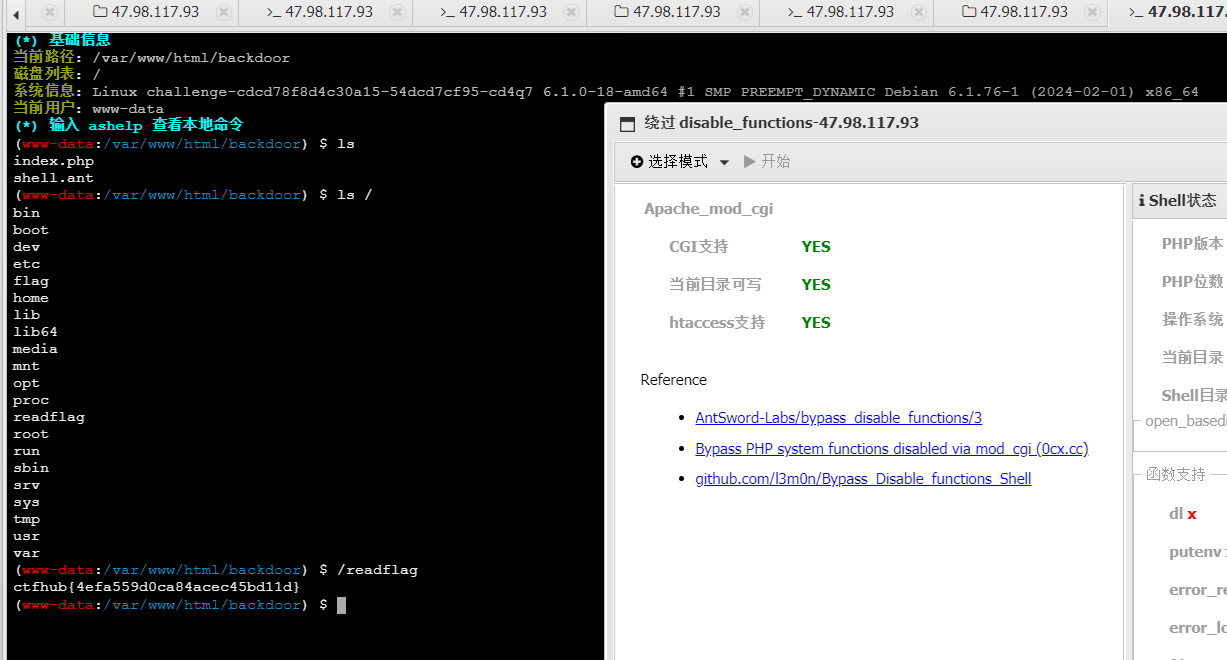Close the third file manager tab
Screen dimensions: 1227x660
(1092, 12)
